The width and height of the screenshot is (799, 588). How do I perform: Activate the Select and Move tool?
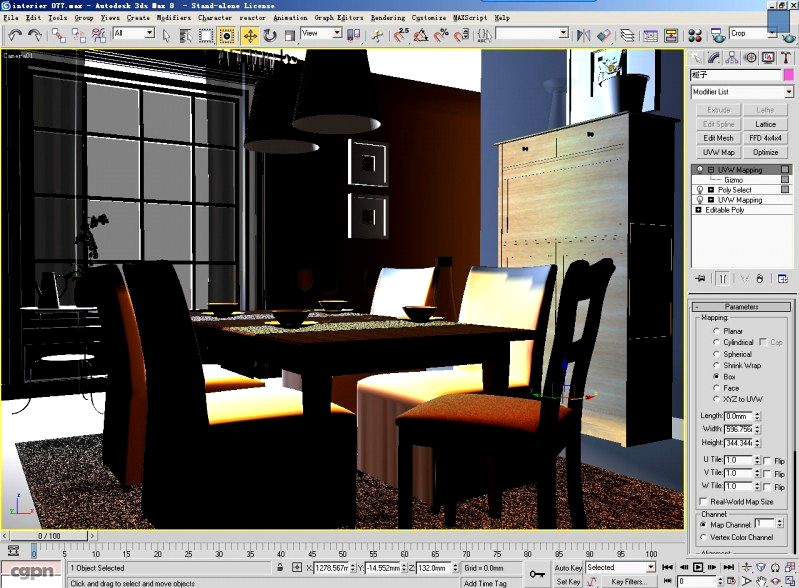250,35
